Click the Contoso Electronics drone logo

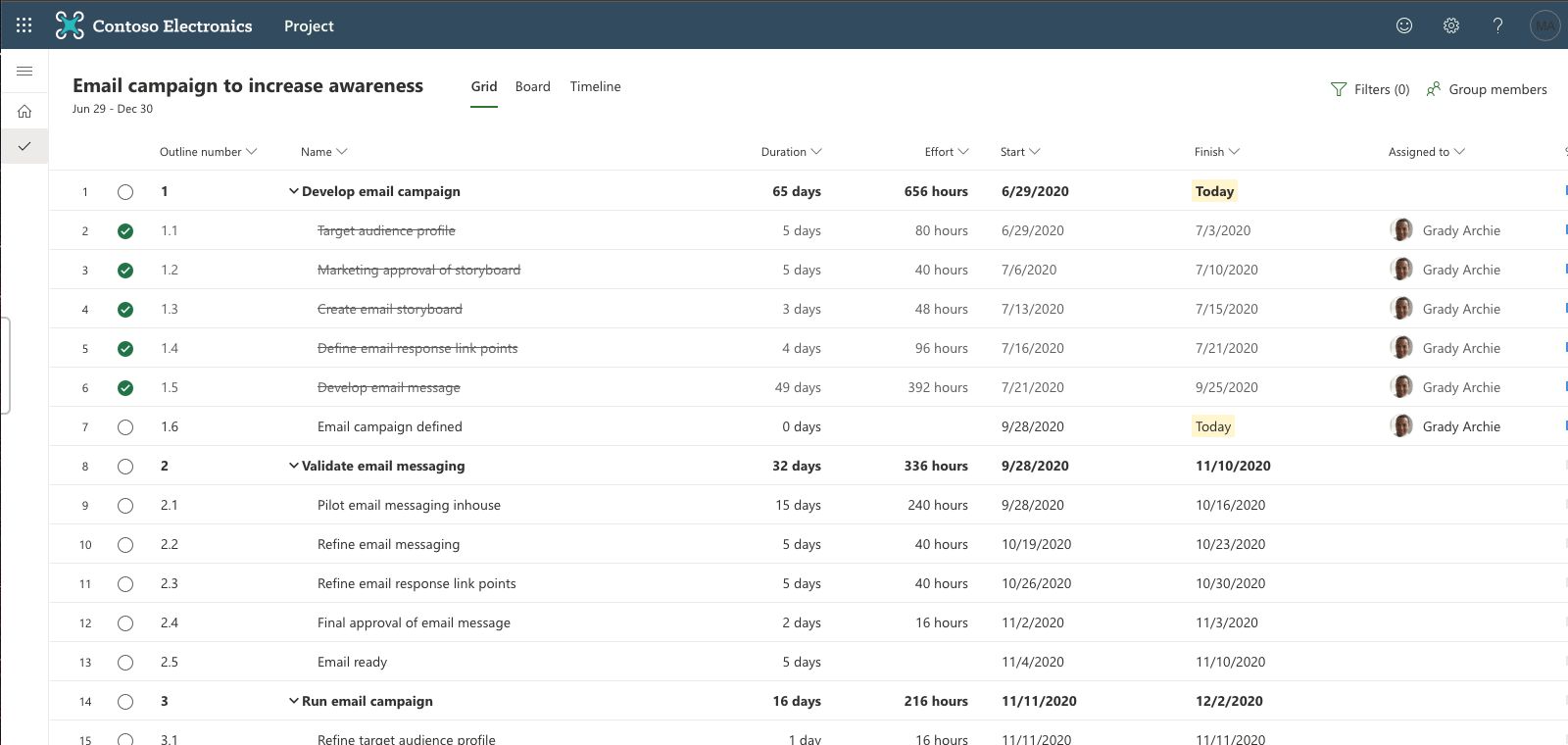(x=70, y=25)
